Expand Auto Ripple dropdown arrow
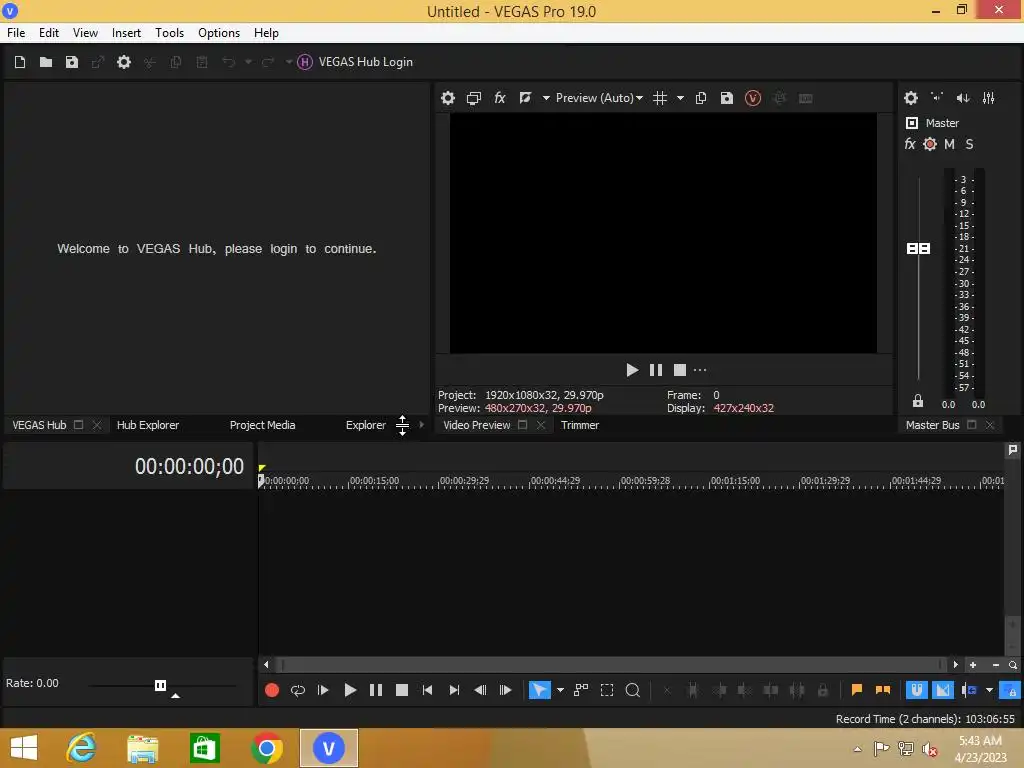 coord(989,690)
